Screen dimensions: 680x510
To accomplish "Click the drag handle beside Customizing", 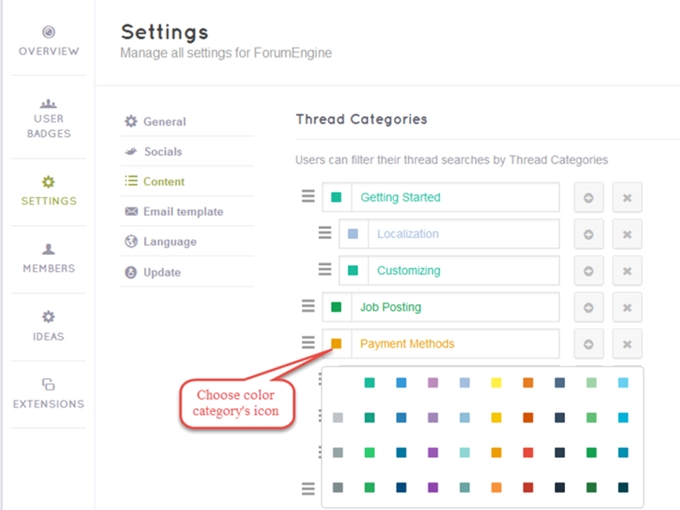I will click(x=324, y=270).
